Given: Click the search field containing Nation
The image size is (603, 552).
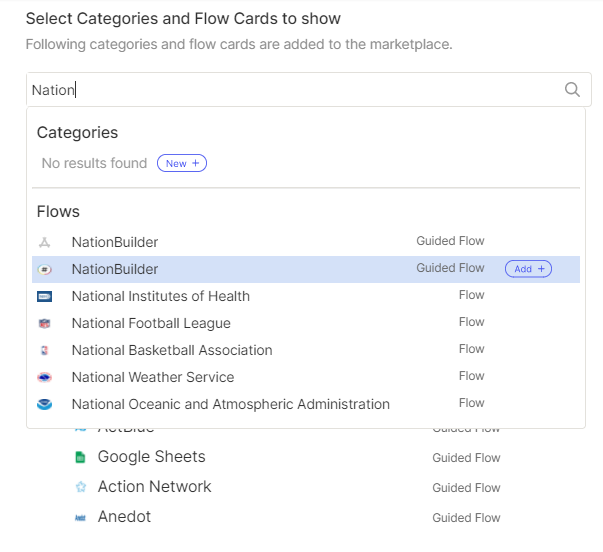Looking at the screenshot, I should [308, 90].
